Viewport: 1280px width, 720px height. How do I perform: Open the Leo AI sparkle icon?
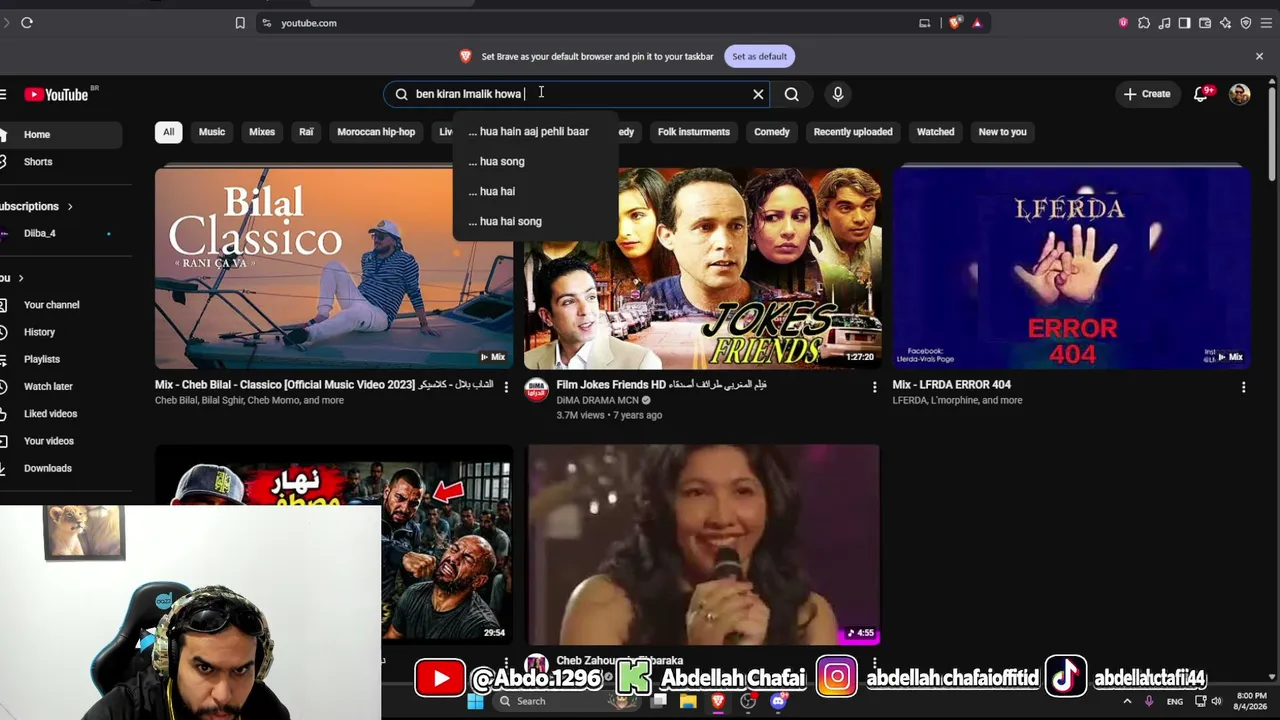click(1225, 23)
